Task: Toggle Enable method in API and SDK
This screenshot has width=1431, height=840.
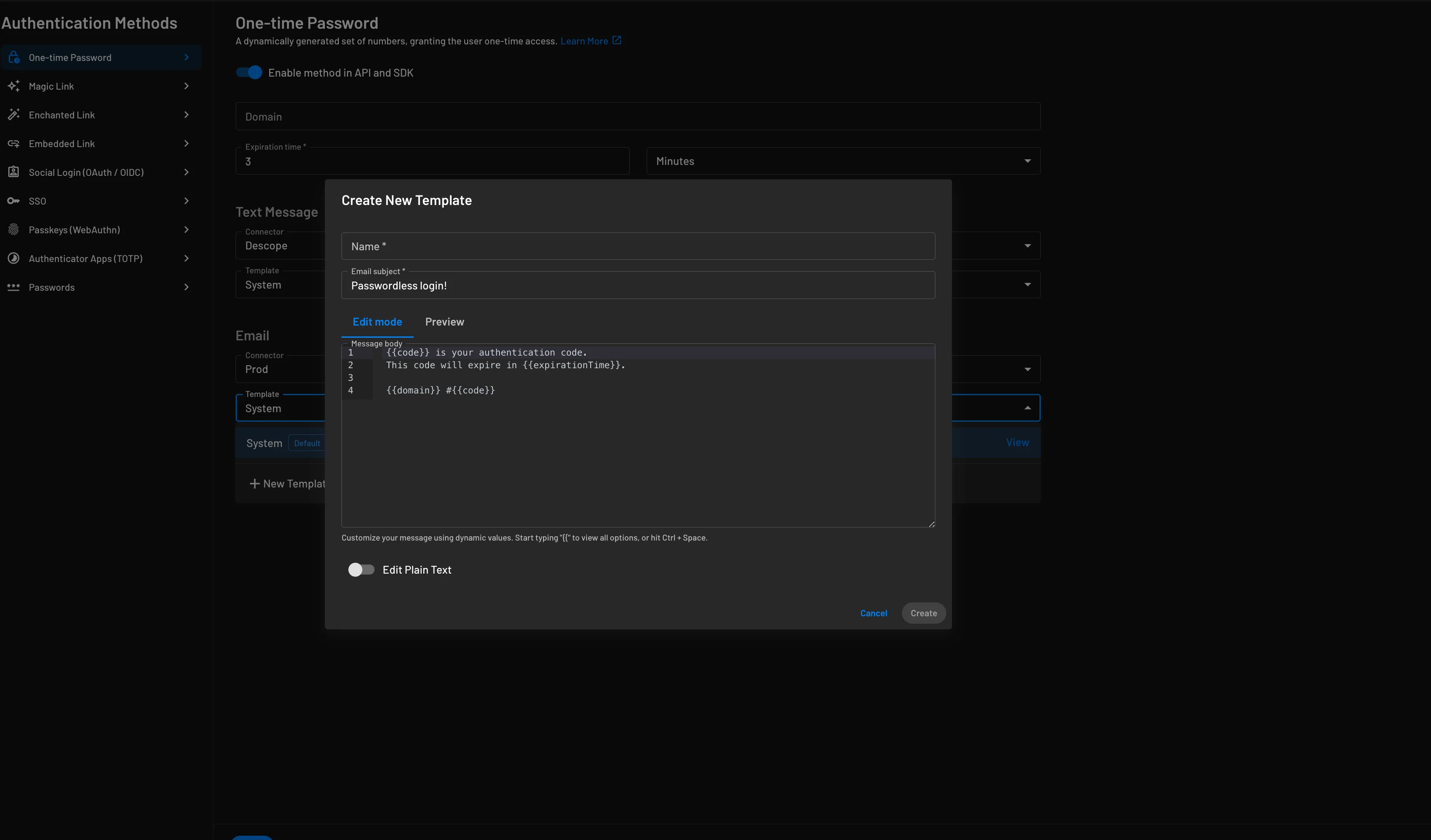Action: tap(249, 72)
